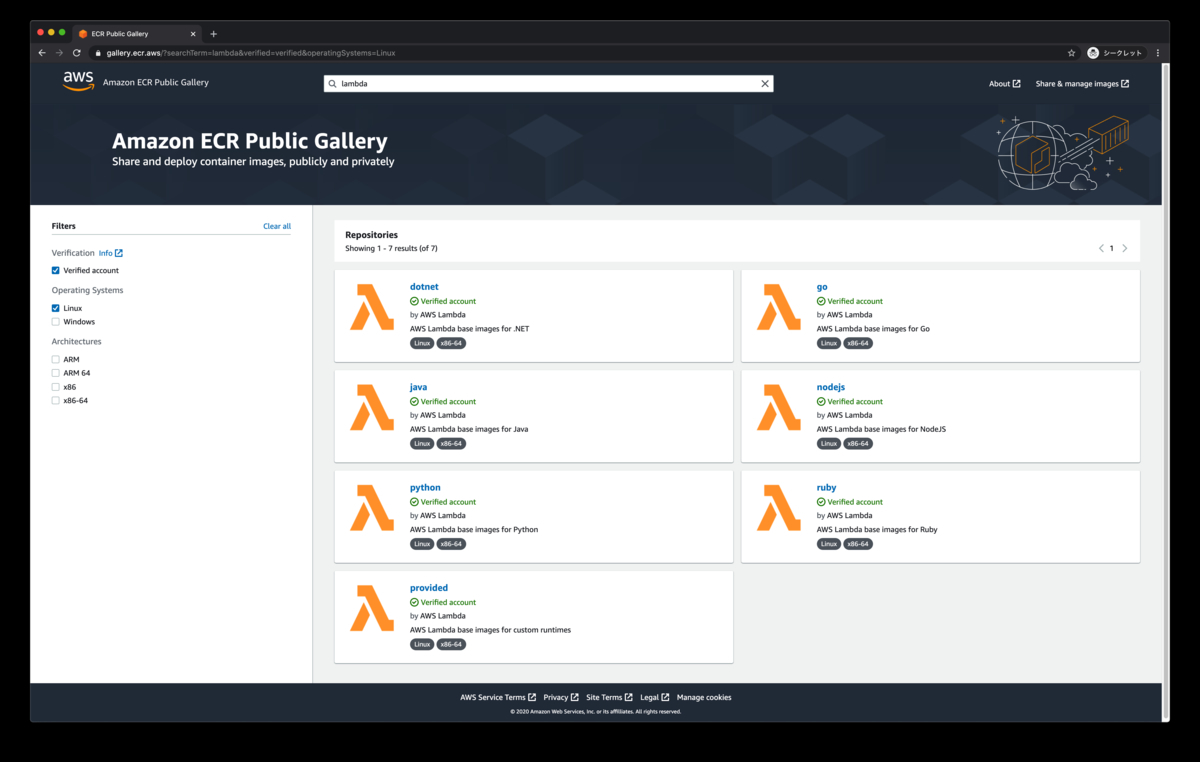Click the go repository Lambda logo

[779, 307]
